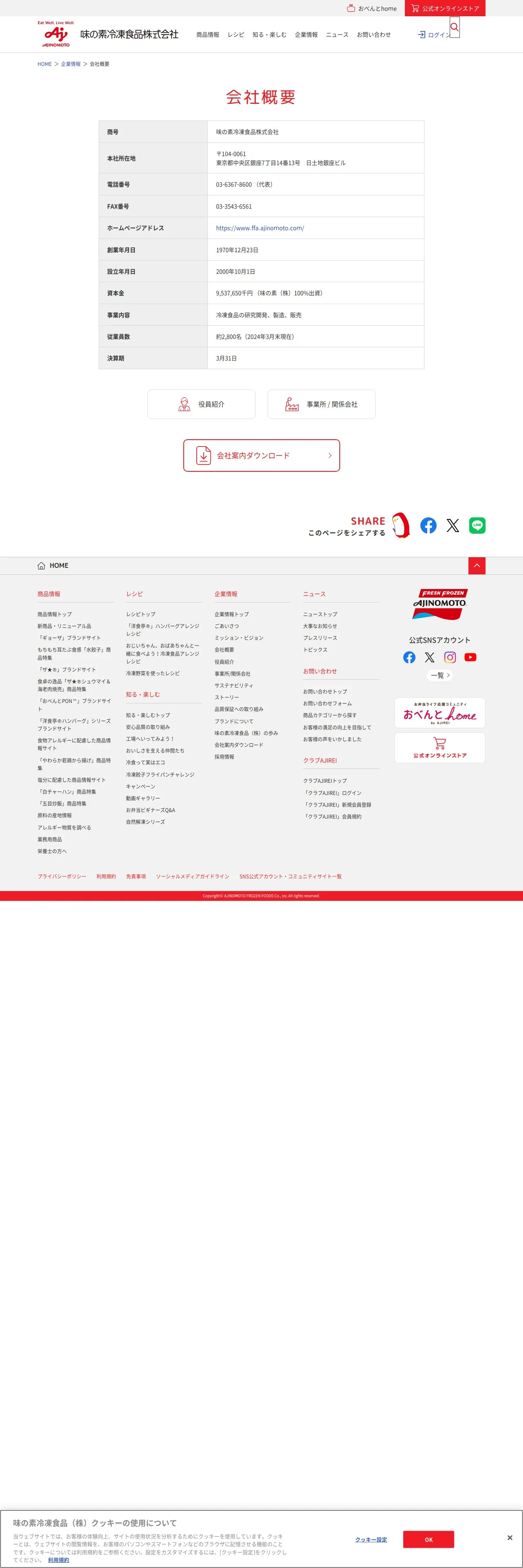Open the official Instagram account icon
This screenshot has height=1568, width=523.
[x=450, y=657]
